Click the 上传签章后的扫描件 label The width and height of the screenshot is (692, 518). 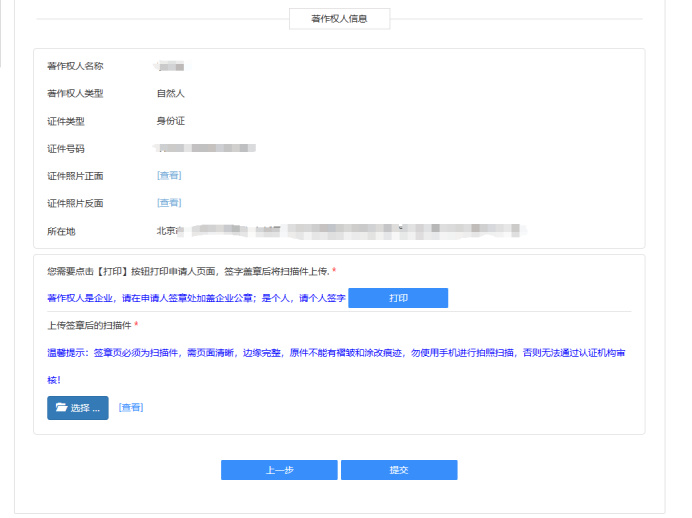(x=89, y=325)
